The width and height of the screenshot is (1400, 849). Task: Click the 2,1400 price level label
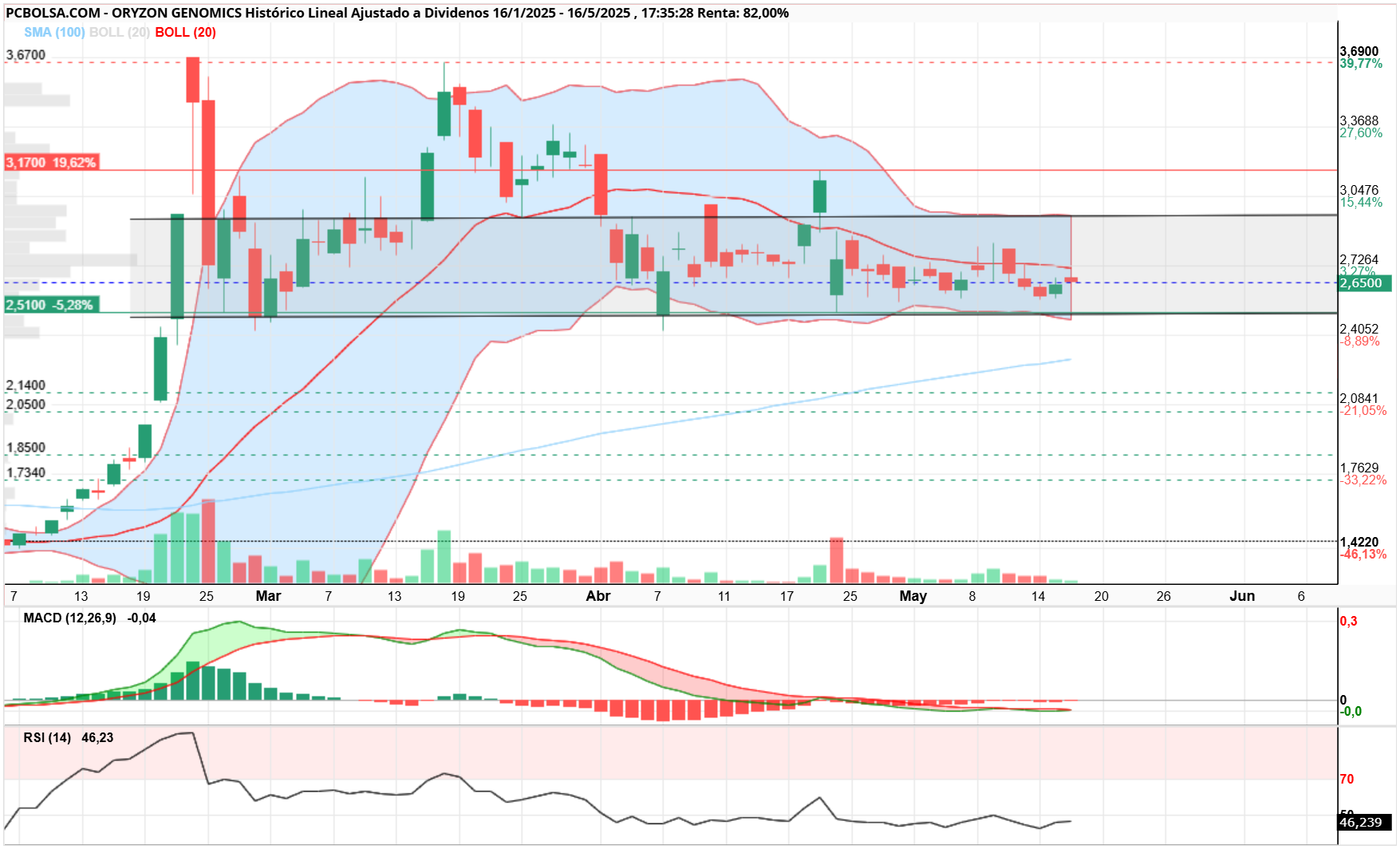(26, 385)
